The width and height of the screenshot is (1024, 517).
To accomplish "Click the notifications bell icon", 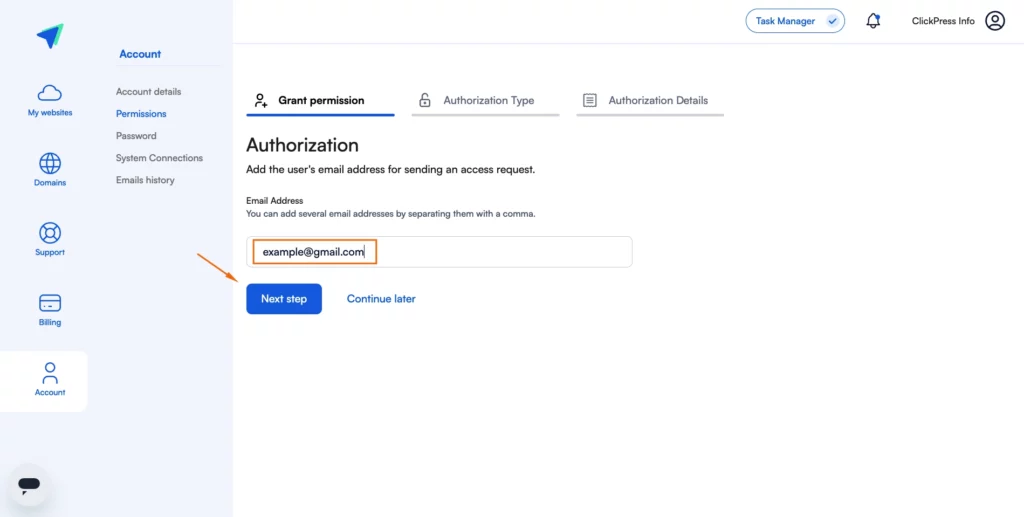I will (873, 21).
